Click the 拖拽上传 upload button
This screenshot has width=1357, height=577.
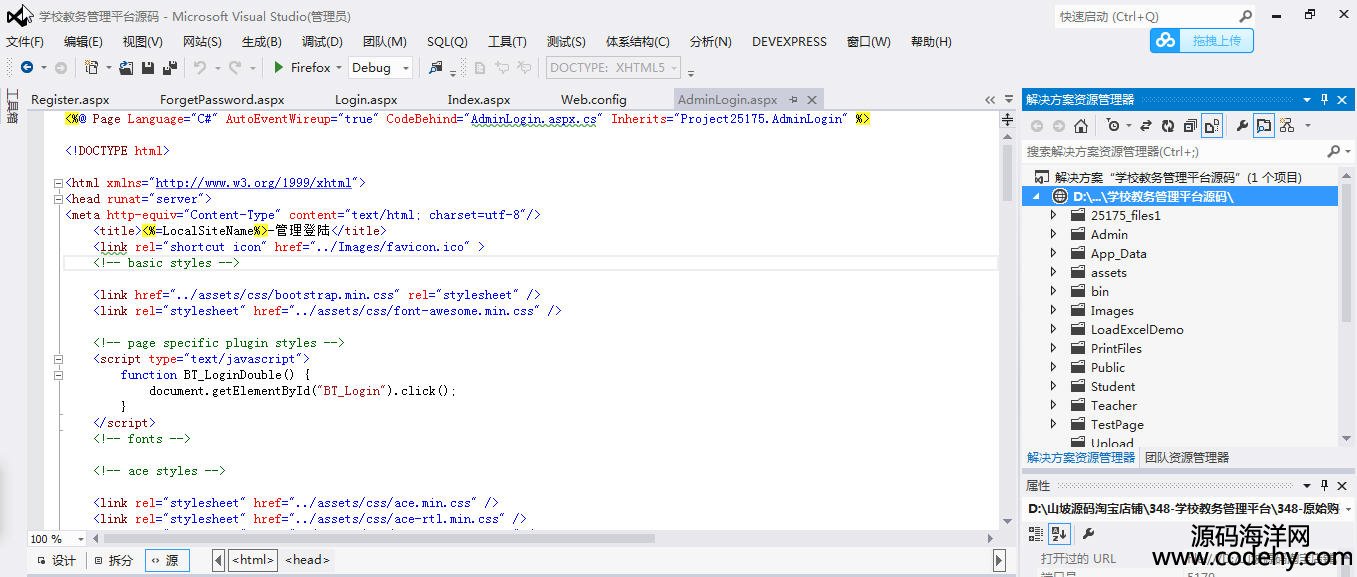pyautogui.click(x=1202, y=40)
